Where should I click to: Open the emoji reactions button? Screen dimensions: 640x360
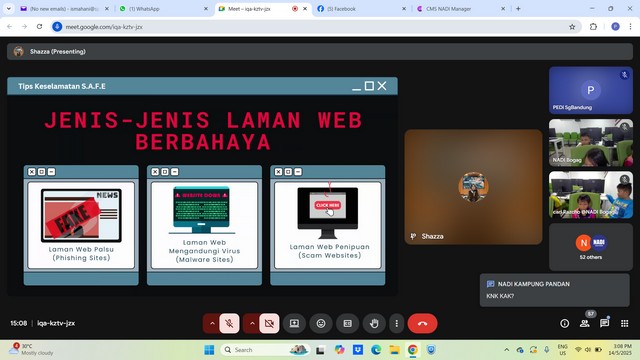point(321,323)
